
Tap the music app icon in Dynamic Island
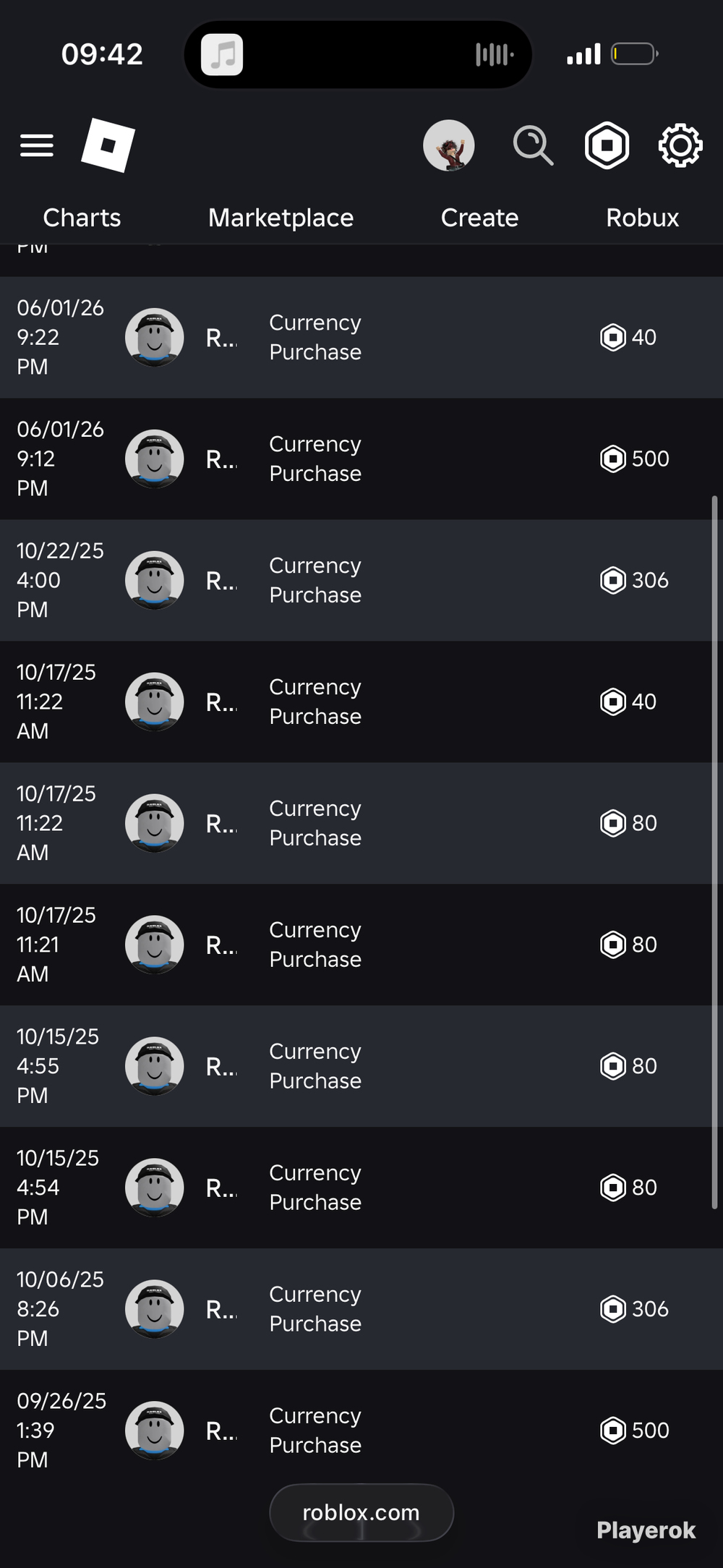click(x=222, y=54)
